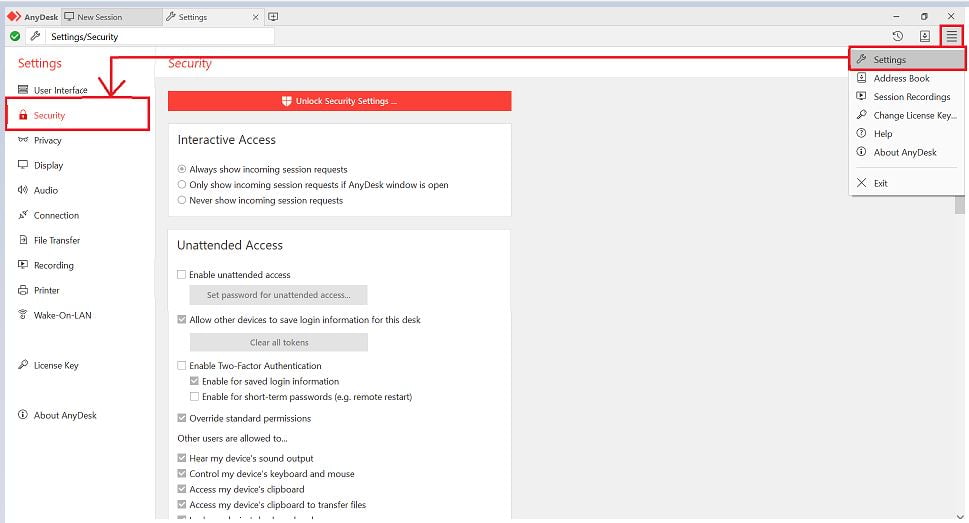
Task: Click the green connection status icon
Action: [15, 36]
